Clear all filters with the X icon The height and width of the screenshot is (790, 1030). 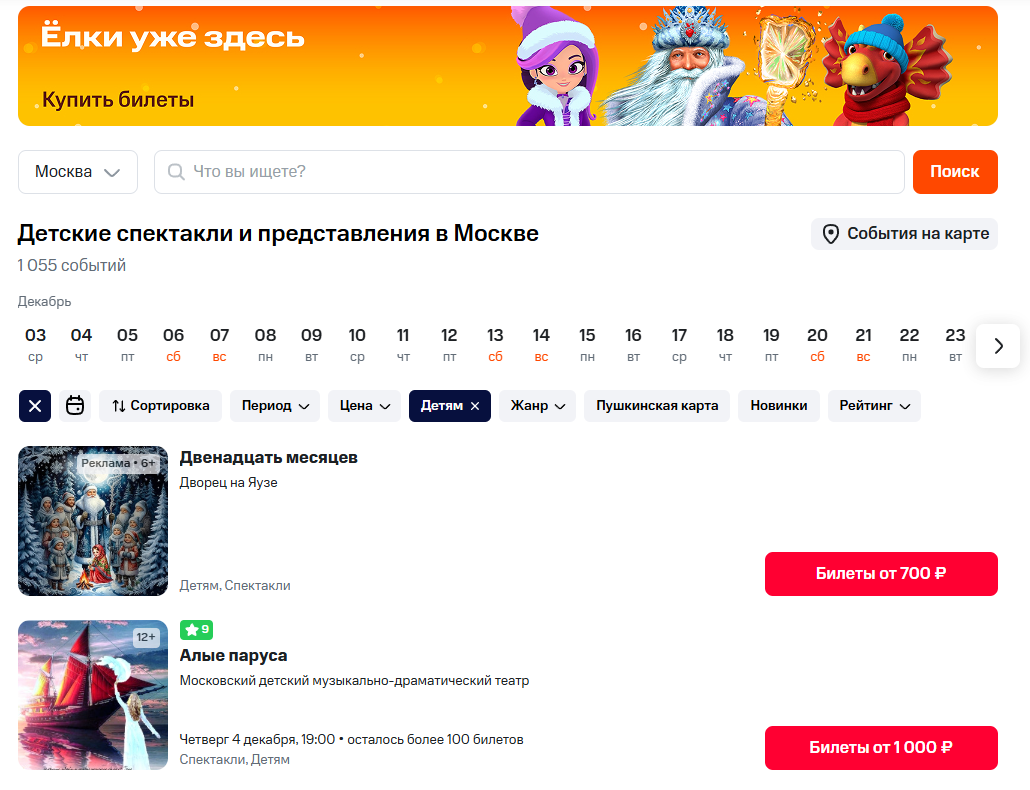pos(35,406)
